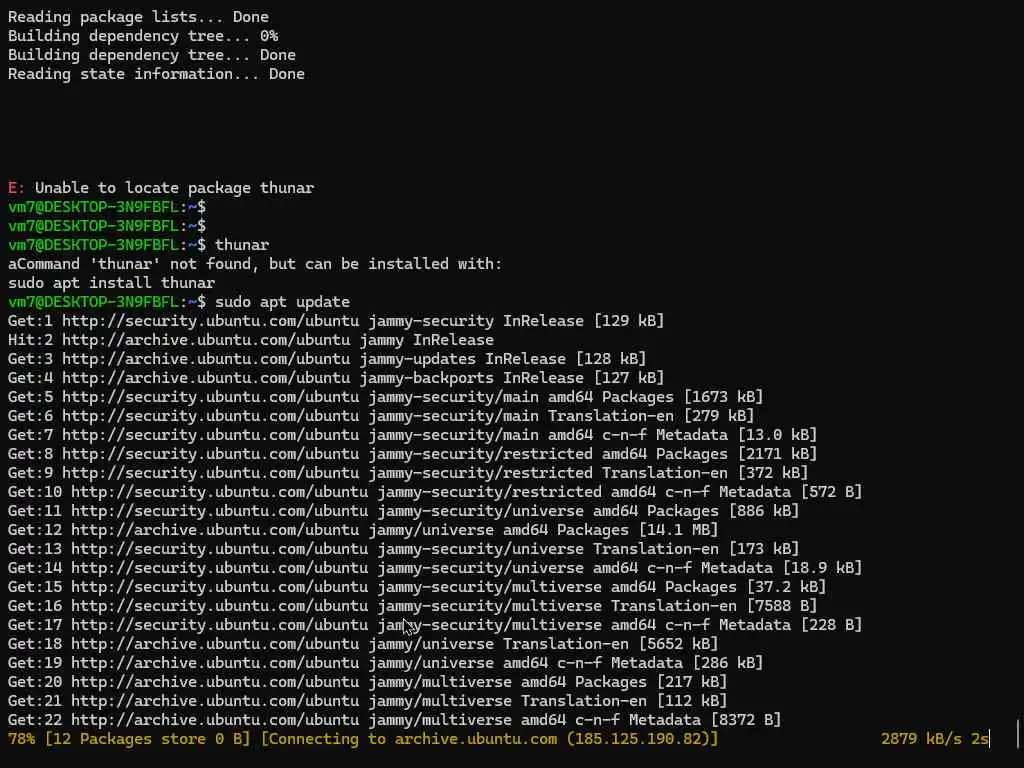Click the Get:19 universe Metadata [286 kB] line
This screenshot has height=768, width=1024.
tap(385, 662)
